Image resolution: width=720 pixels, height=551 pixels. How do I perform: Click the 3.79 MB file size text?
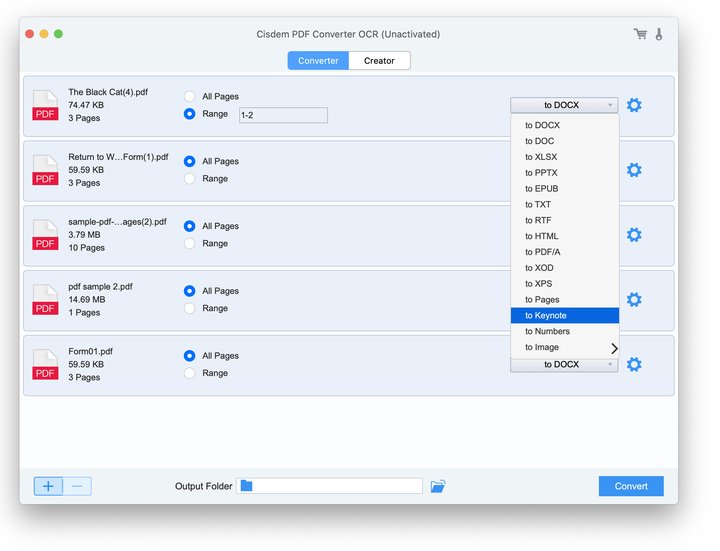tap(84, 235)
